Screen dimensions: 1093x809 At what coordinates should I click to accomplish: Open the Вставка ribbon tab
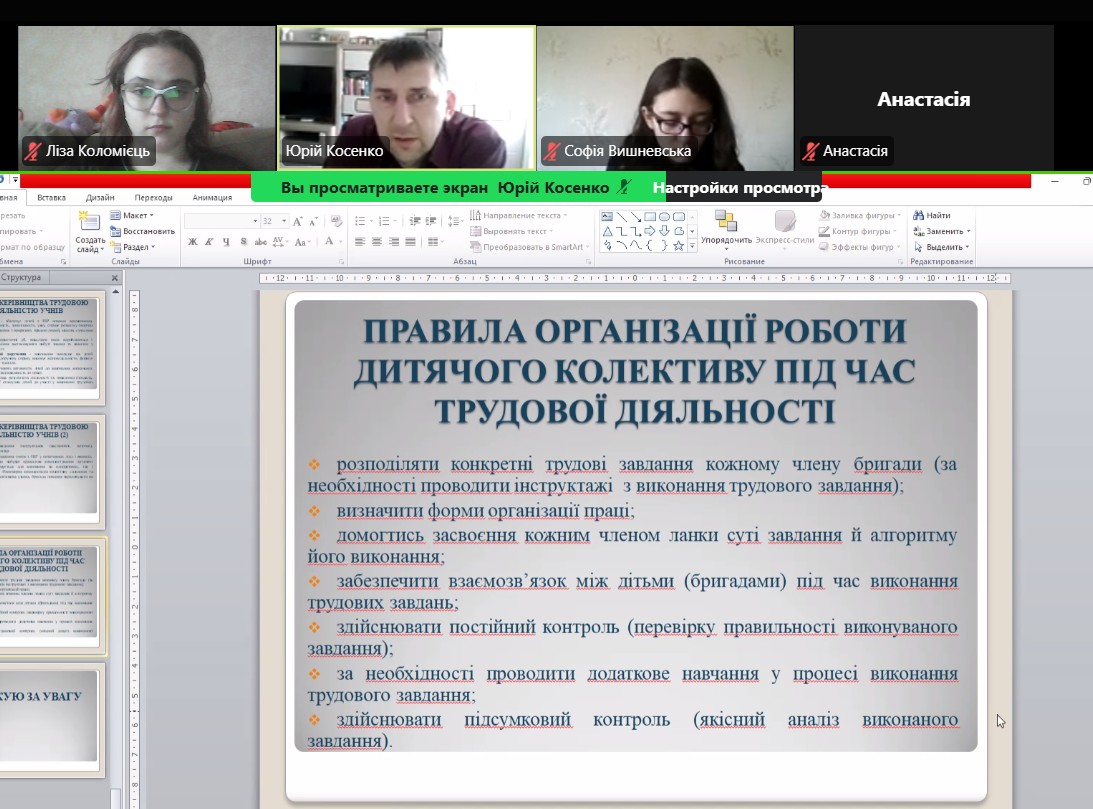(x=51, y=197)
